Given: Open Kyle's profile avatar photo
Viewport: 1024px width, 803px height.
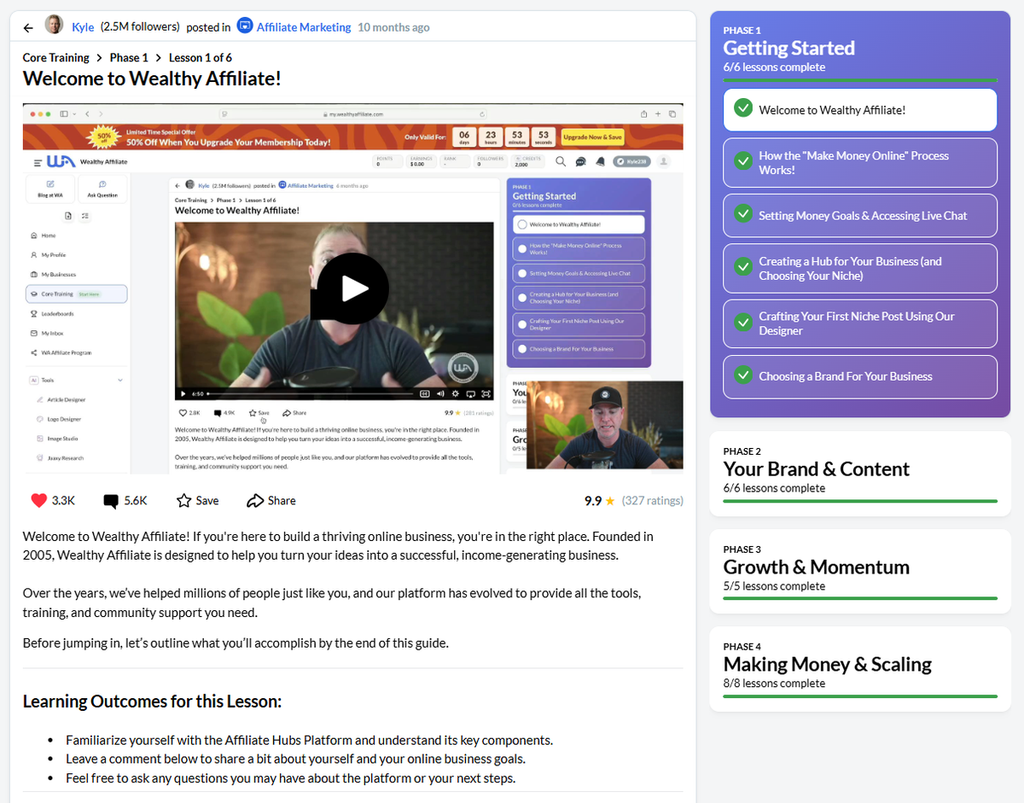Looking at the screenshot, I should click(54, 25).
